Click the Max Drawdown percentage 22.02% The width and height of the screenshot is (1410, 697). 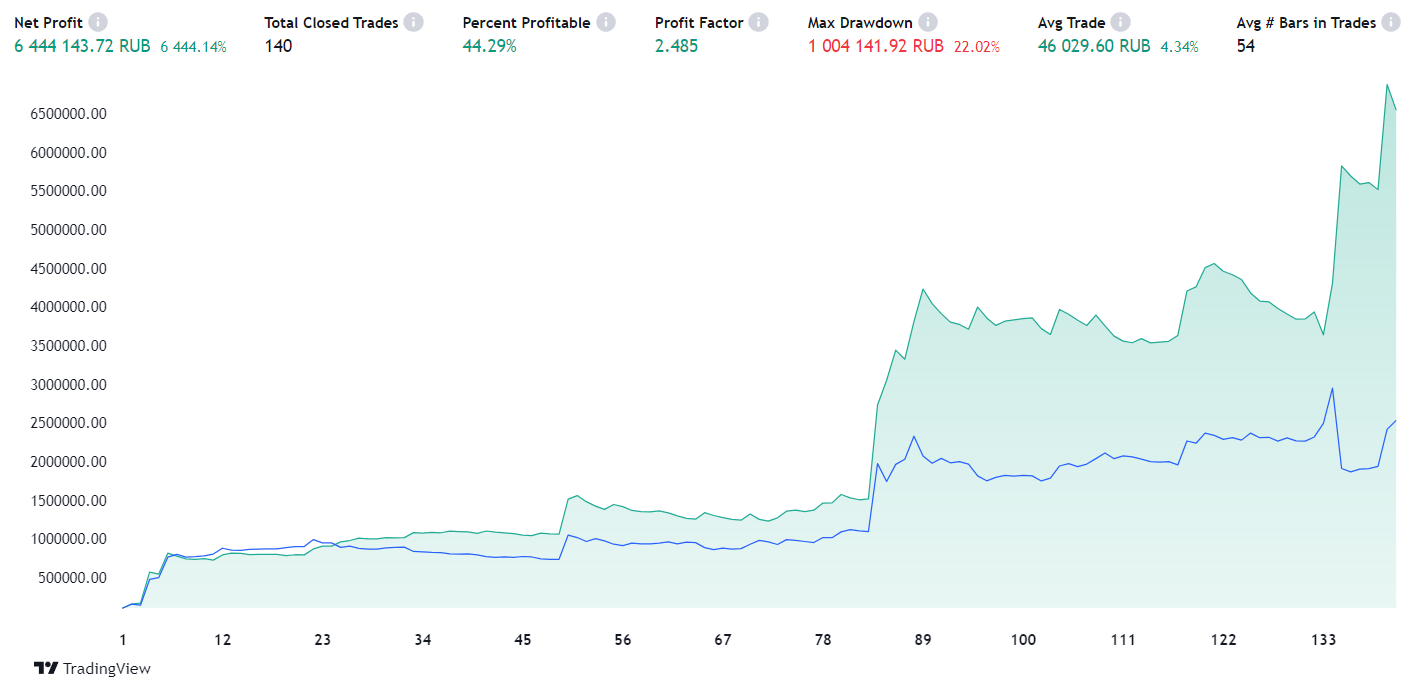977,47
